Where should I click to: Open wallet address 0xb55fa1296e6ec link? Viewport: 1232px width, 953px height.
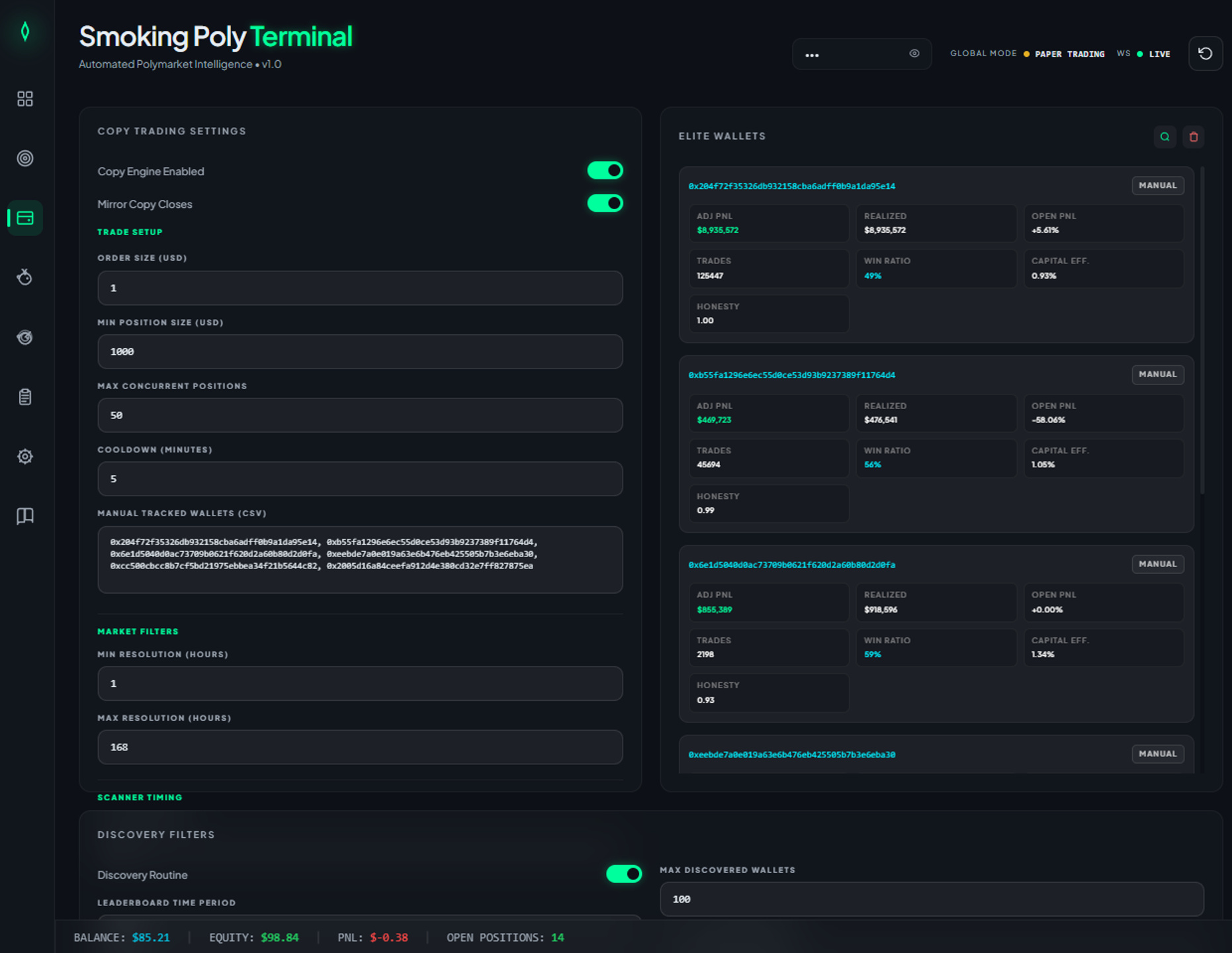[x=791, y=375]
